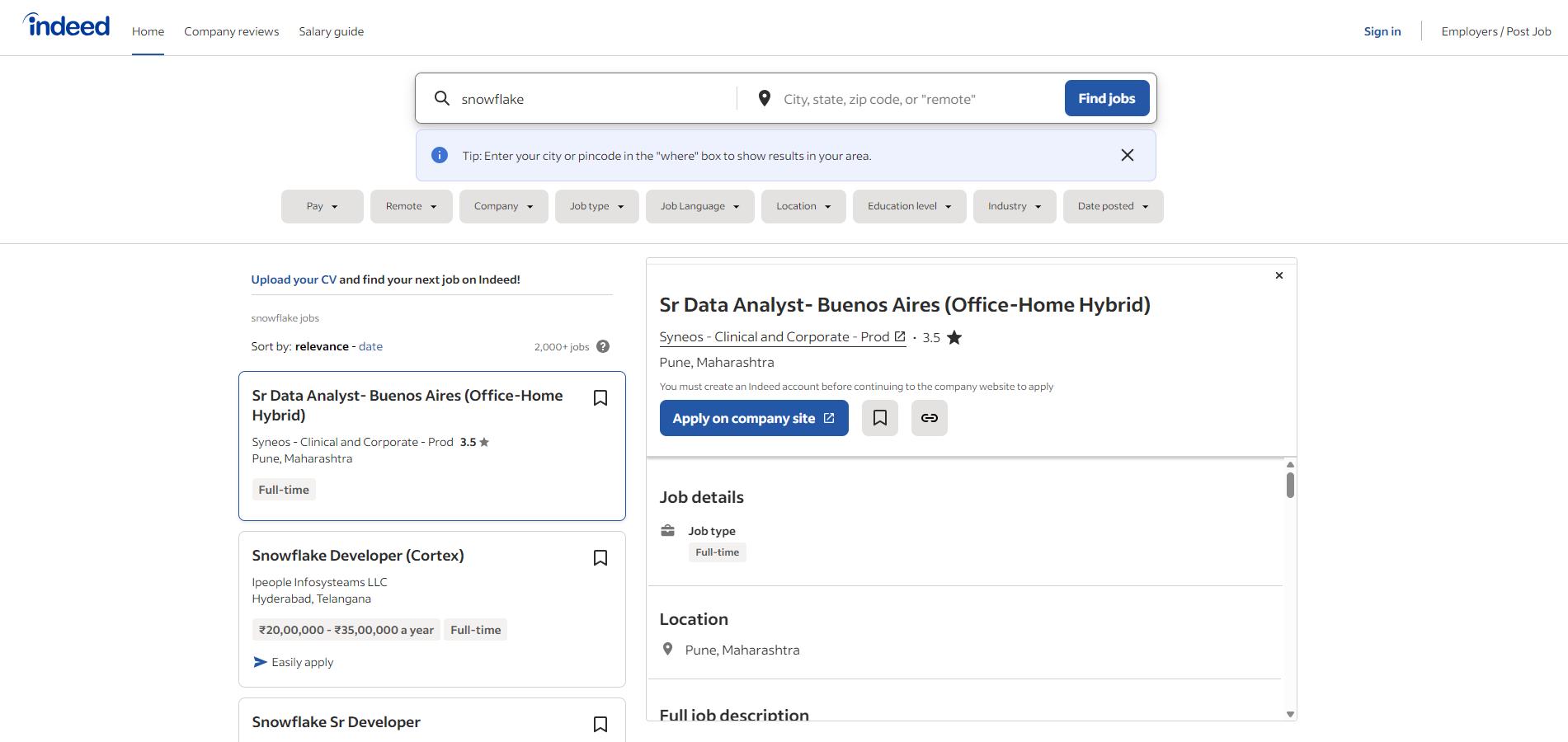Bookmark the Snowflake Sr Developer listing
This screenshot has width=1568, height=742.
pyautogui.click(x=600, y=724)
